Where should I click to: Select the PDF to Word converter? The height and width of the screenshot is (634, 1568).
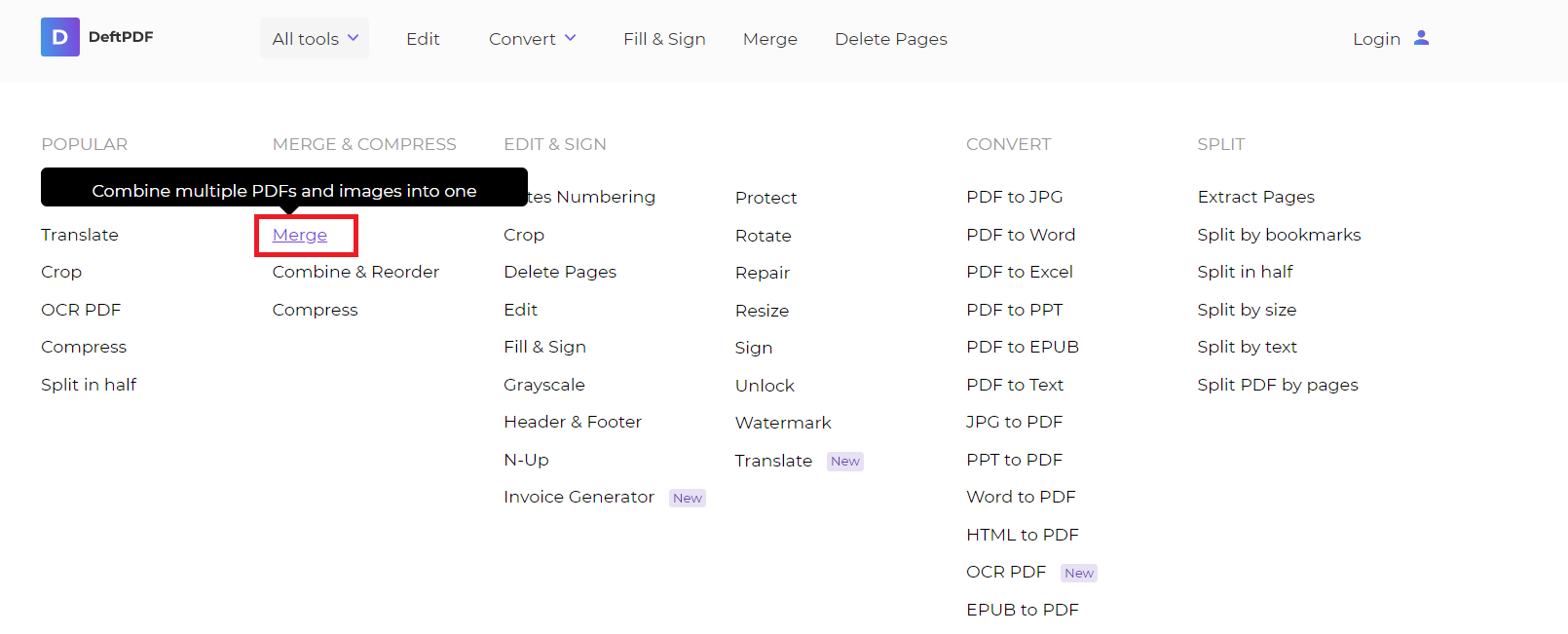pyautogui.click(x=1021, y=234)
